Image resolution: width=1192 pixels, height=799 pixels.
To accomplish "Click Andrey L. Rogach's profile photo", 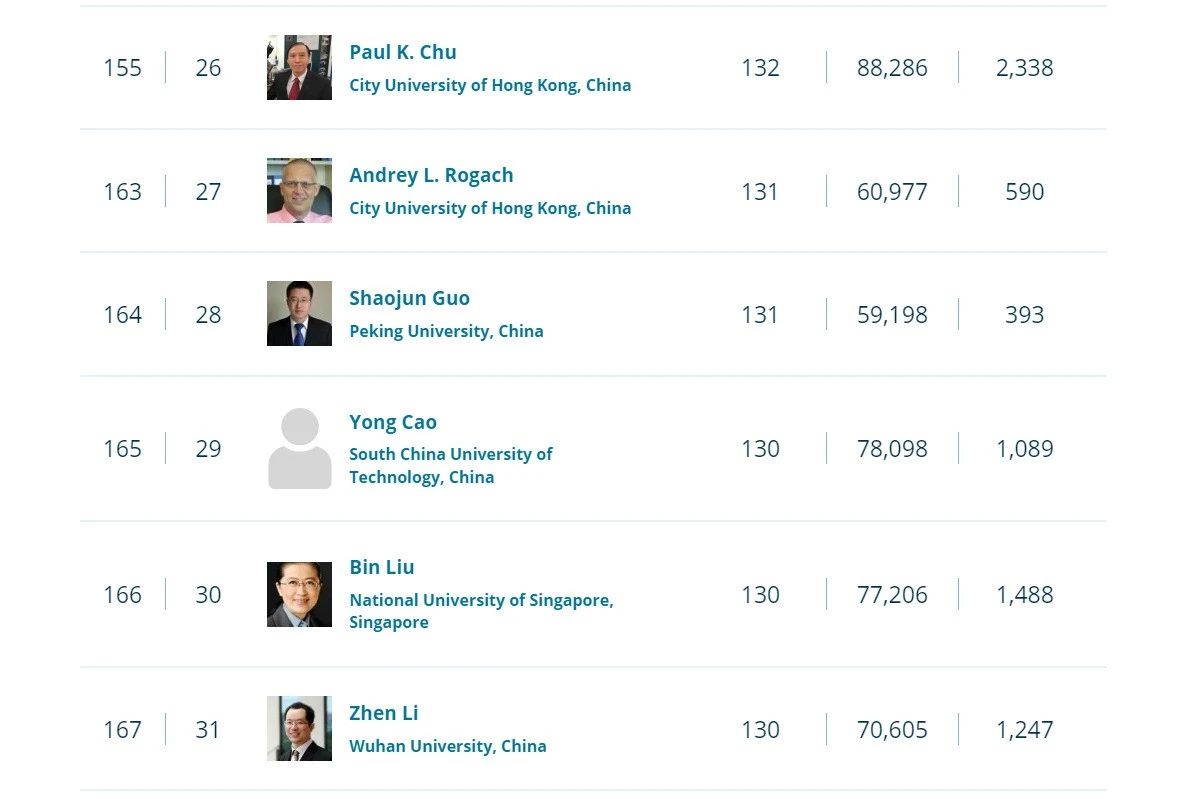I will coord(299,190).
